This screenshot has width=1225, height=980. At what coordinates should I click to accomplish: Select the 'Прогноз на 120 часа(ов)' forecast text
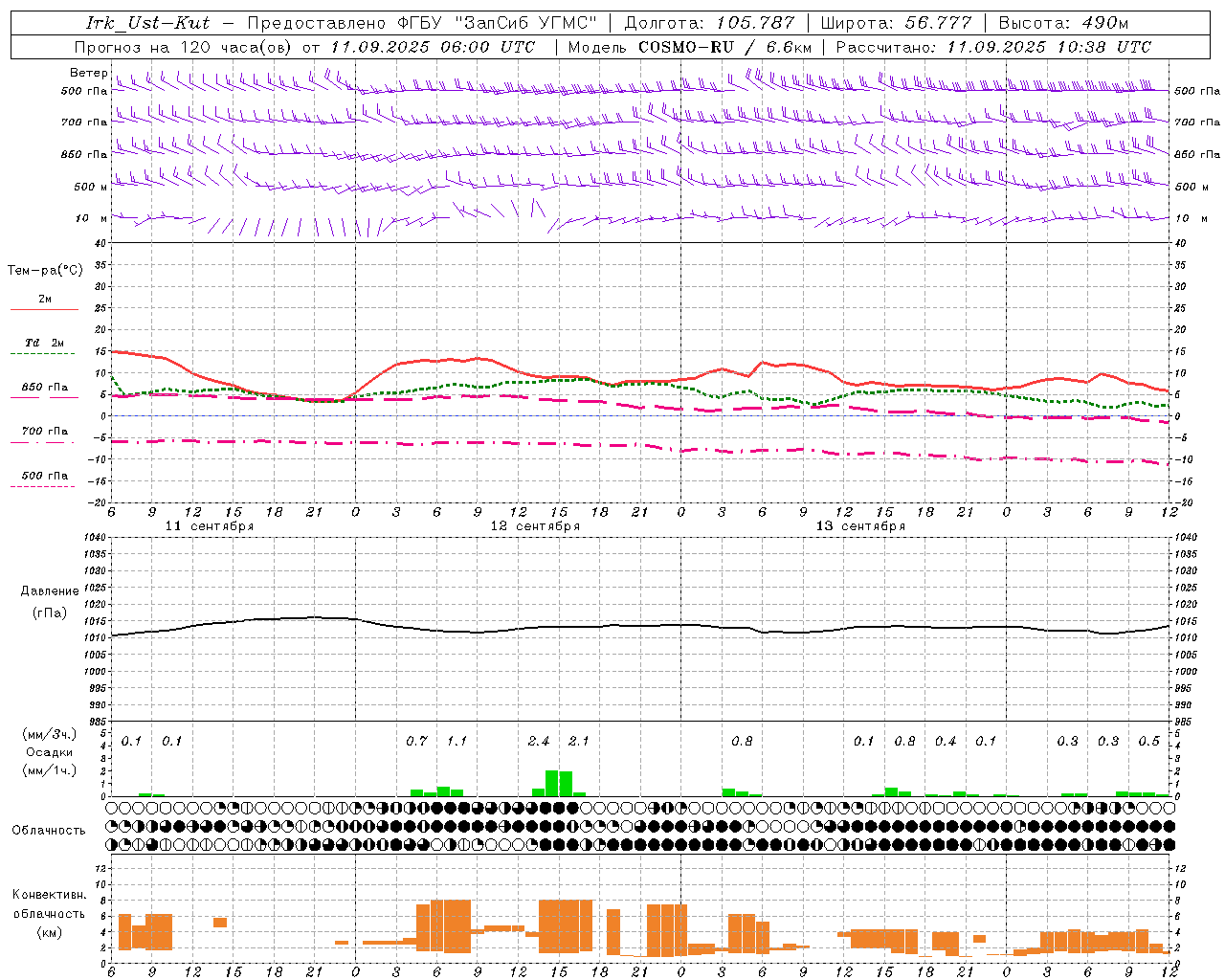[x=184, y=46]
